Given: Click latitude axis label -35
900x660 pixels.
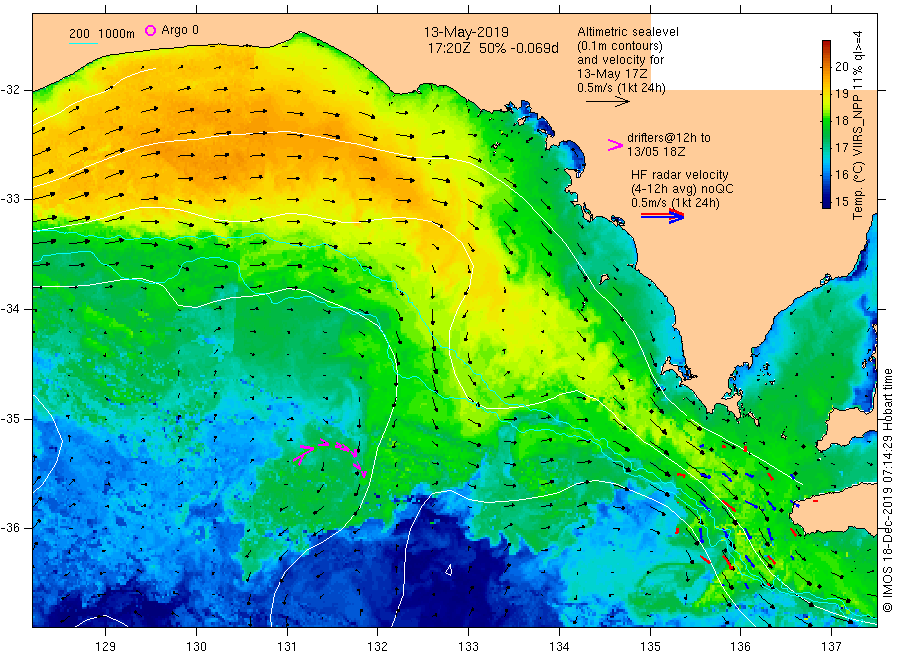Looking at the screenshot, I should point(10,418).
